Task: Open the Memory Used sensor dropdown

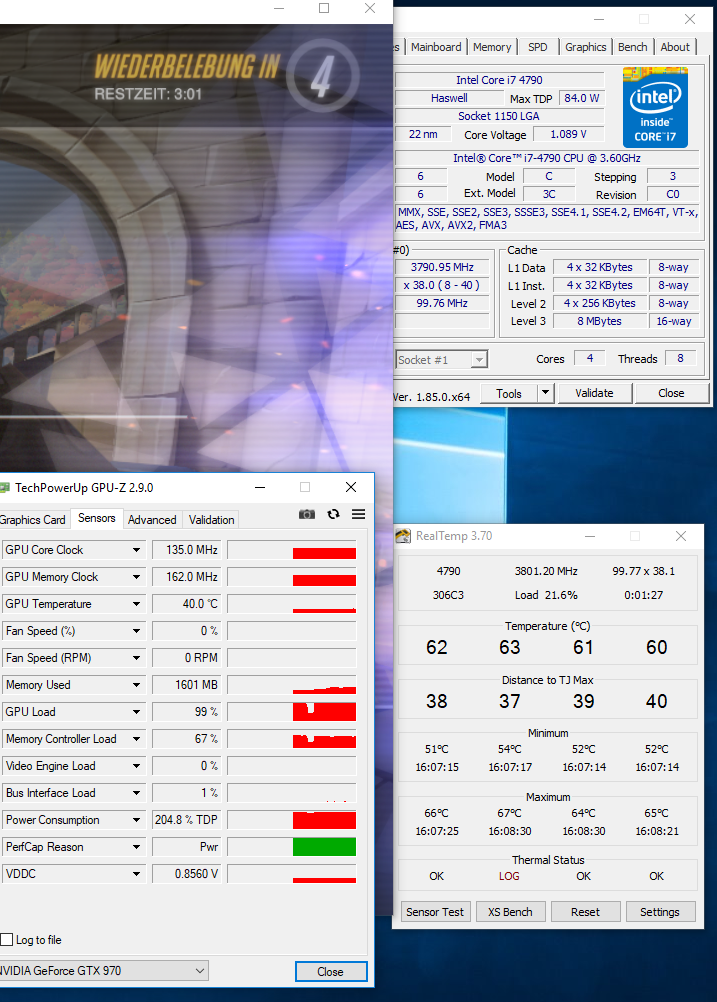Action: point(136,685)
